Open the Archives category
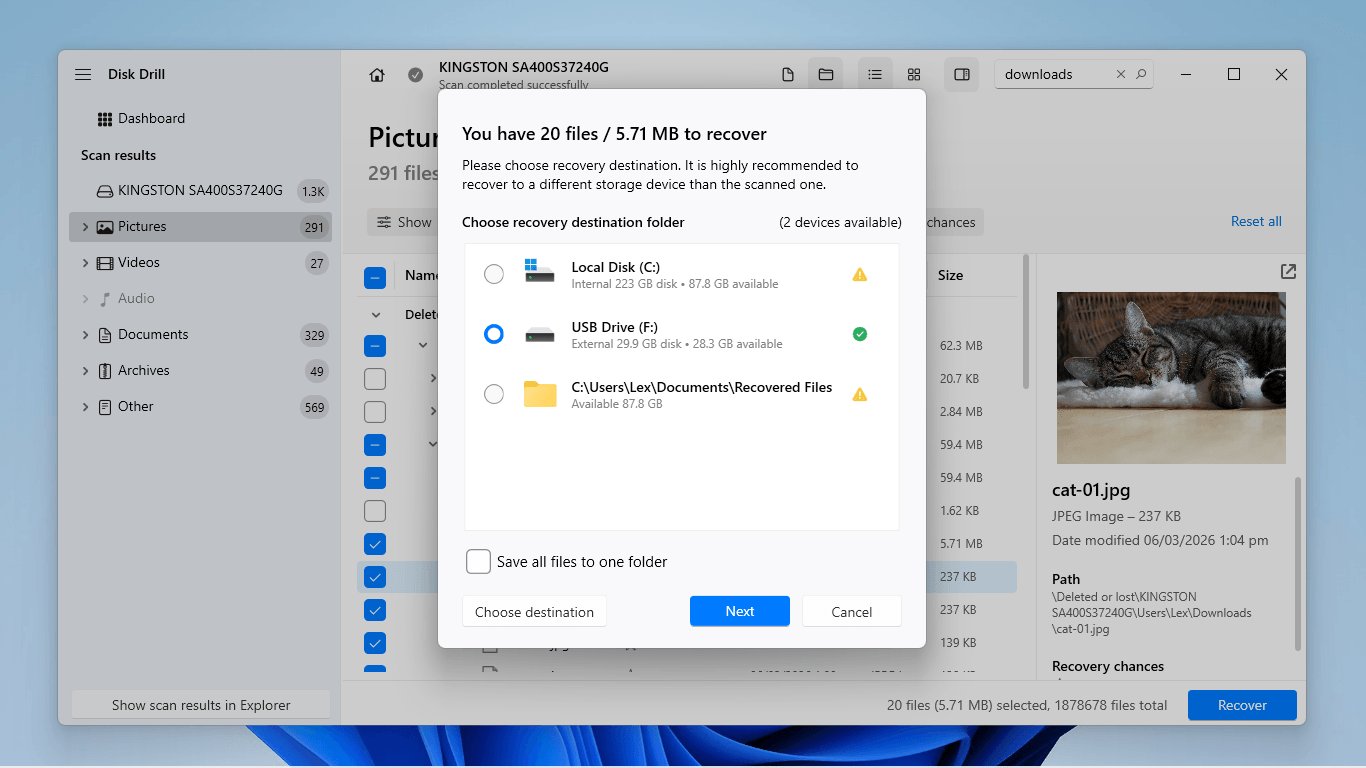Viewport: 1366px width, 768px height. (200, 371)
